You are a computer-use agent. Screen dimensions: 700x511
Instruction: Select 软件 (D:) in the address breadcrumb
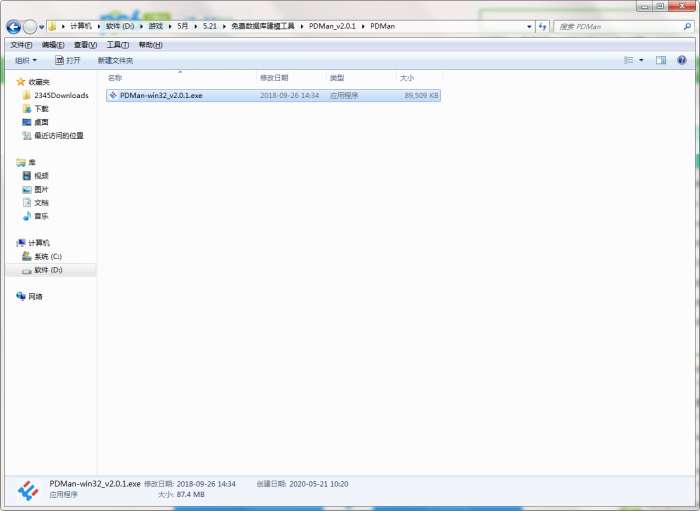[120, 26]
